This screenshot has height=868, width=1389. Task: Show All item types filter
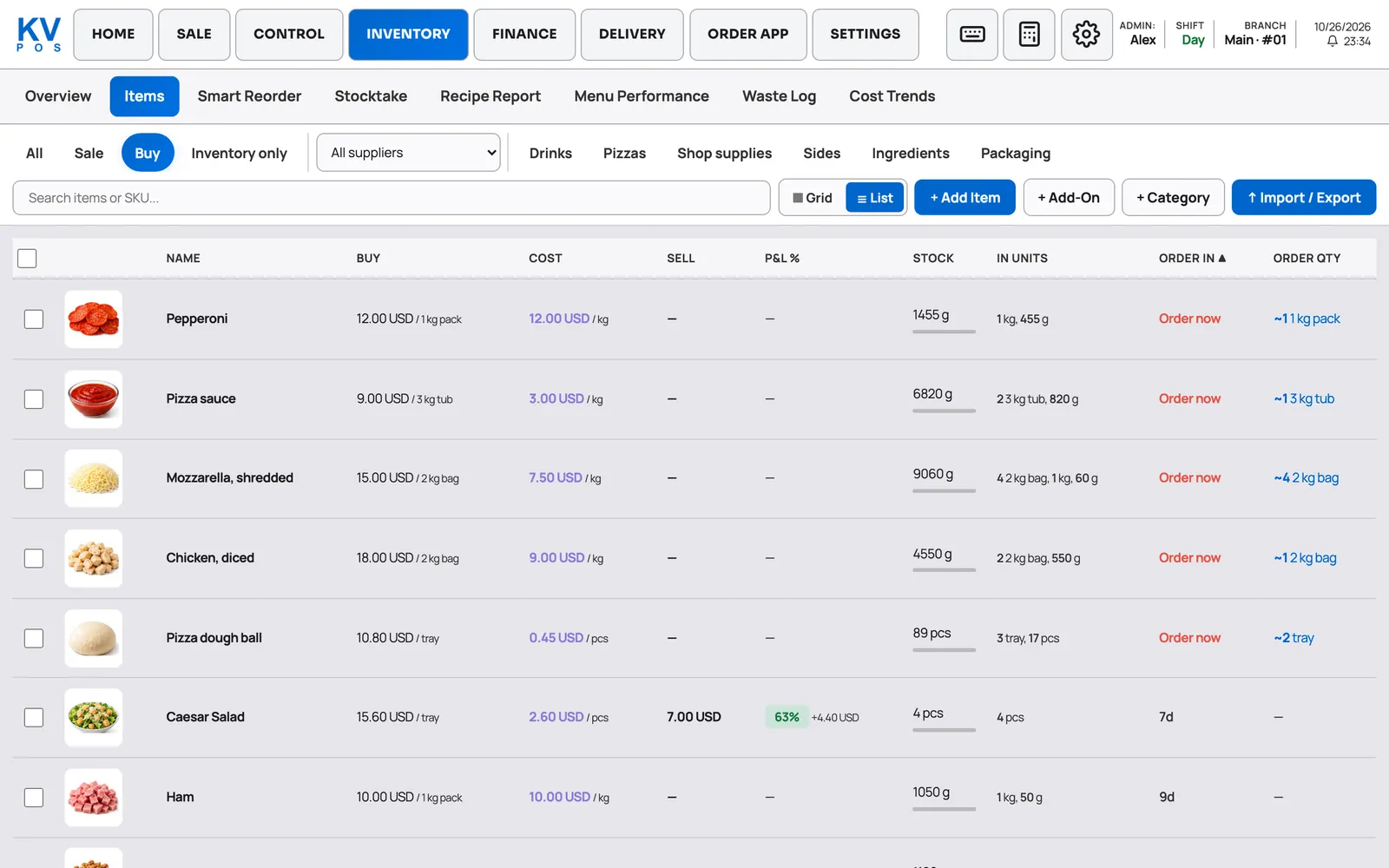pos(35,153)
